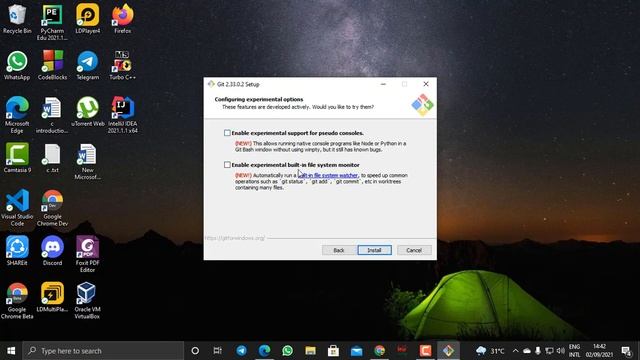The width and height of the screenshot is (640, 360).
Task: Switch ENG INTL input language
Action: pos(575,351)
